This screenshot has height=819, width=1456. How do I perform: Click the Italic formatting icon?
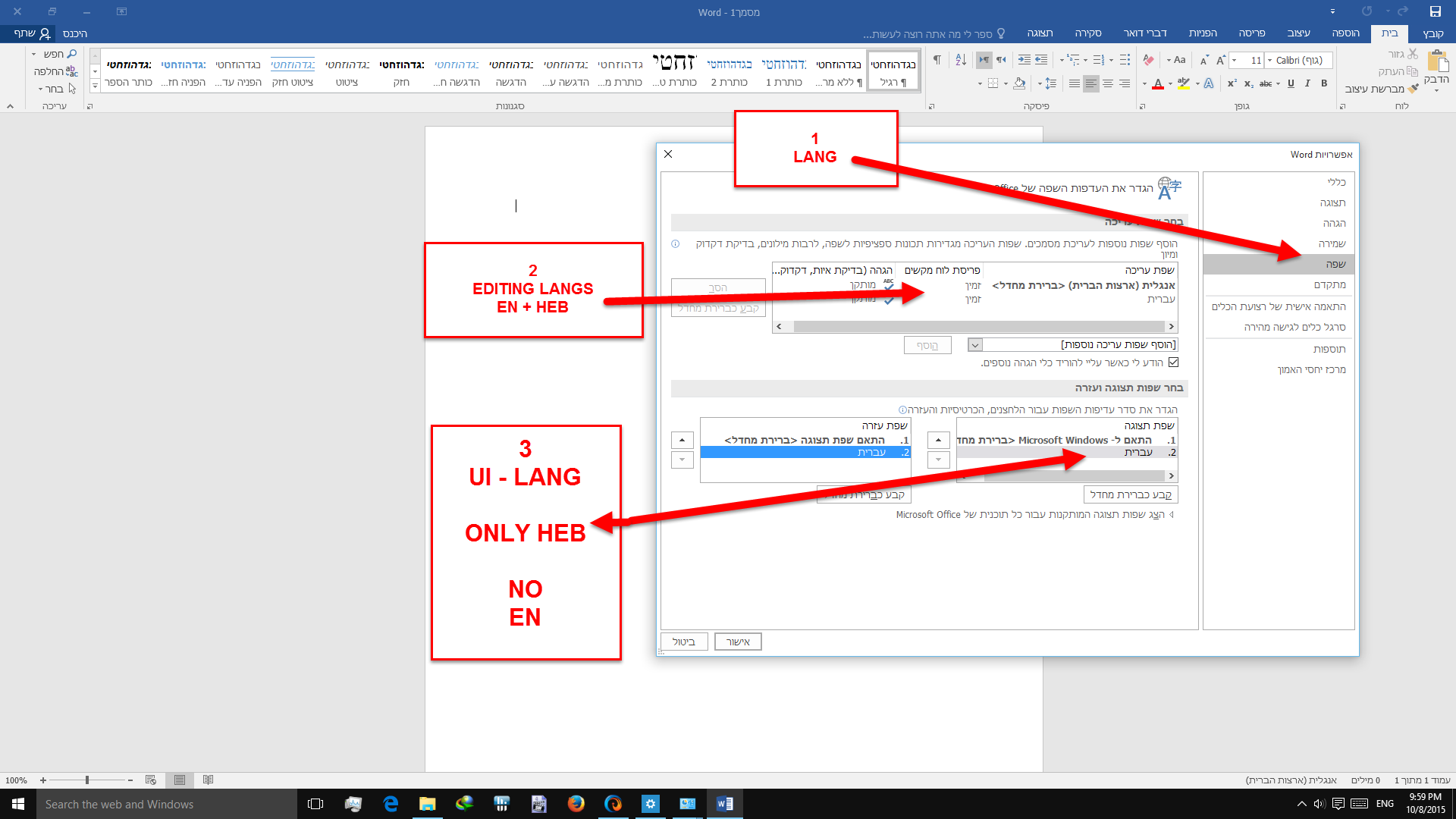(x=1307, y=83)
